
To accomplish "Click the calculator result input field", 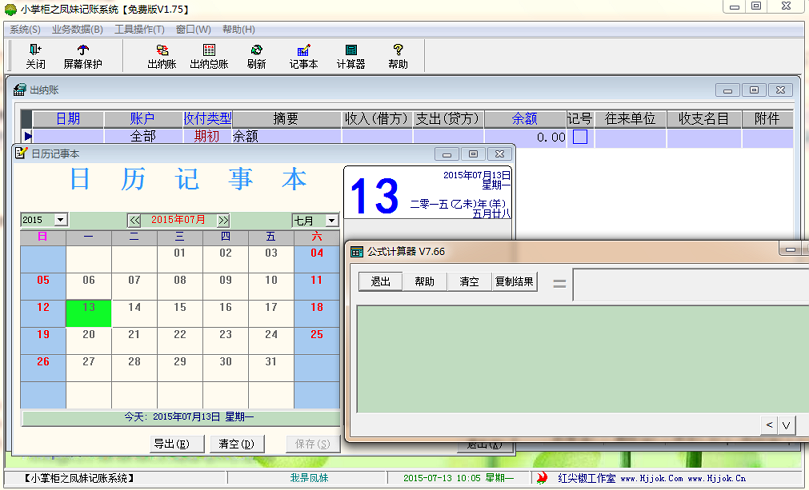I will [x=690, y=284].
